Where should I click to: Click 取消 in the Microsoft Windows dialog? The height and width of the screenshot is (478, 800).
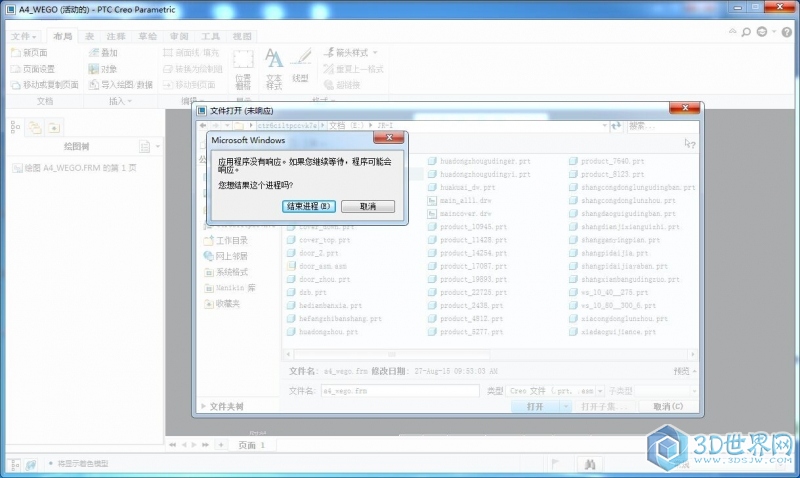[368, 206]
